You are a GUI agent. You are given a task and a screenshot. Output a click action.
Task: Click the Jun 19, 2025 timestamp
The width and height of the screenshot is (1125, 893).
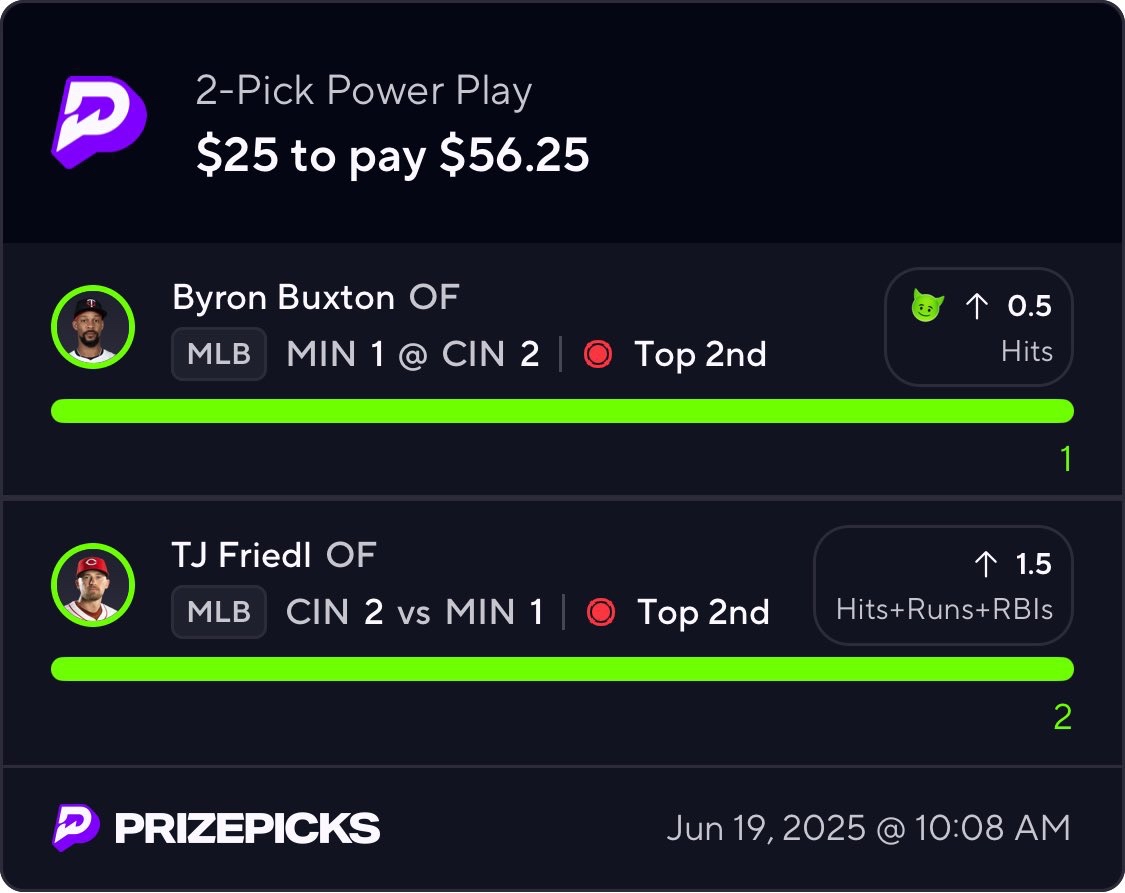[868, 828]
